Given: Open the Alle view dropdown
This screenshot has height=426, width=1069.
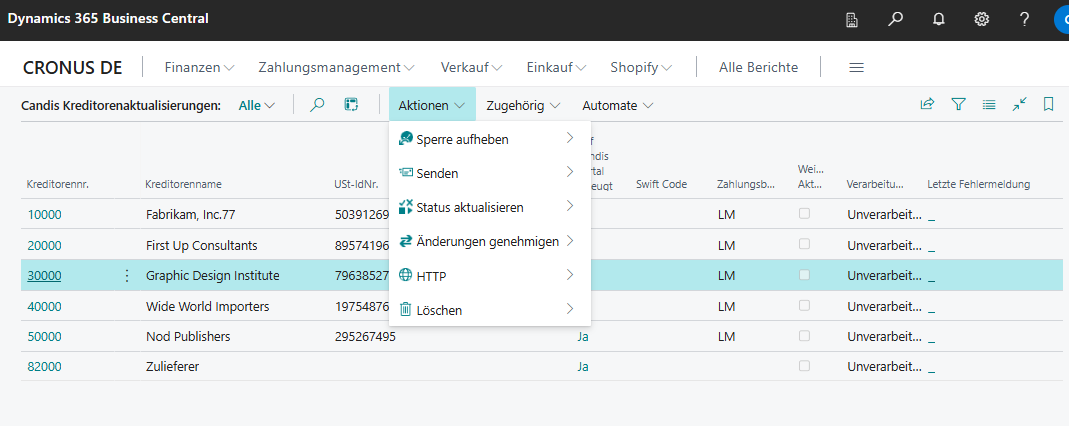Looking at the screenshot, I should coord(256,105).
